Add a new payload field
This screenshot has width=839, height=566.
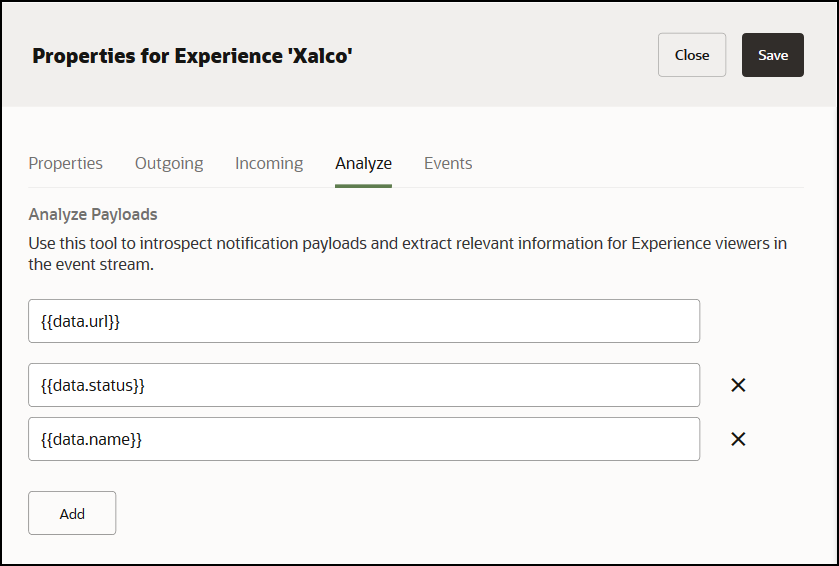click(72, 513)
